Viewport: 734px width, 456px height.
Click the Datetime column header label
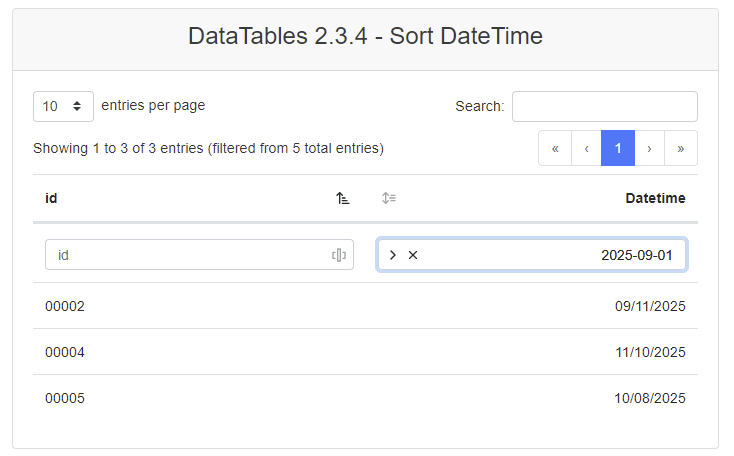tap(655, 198)
